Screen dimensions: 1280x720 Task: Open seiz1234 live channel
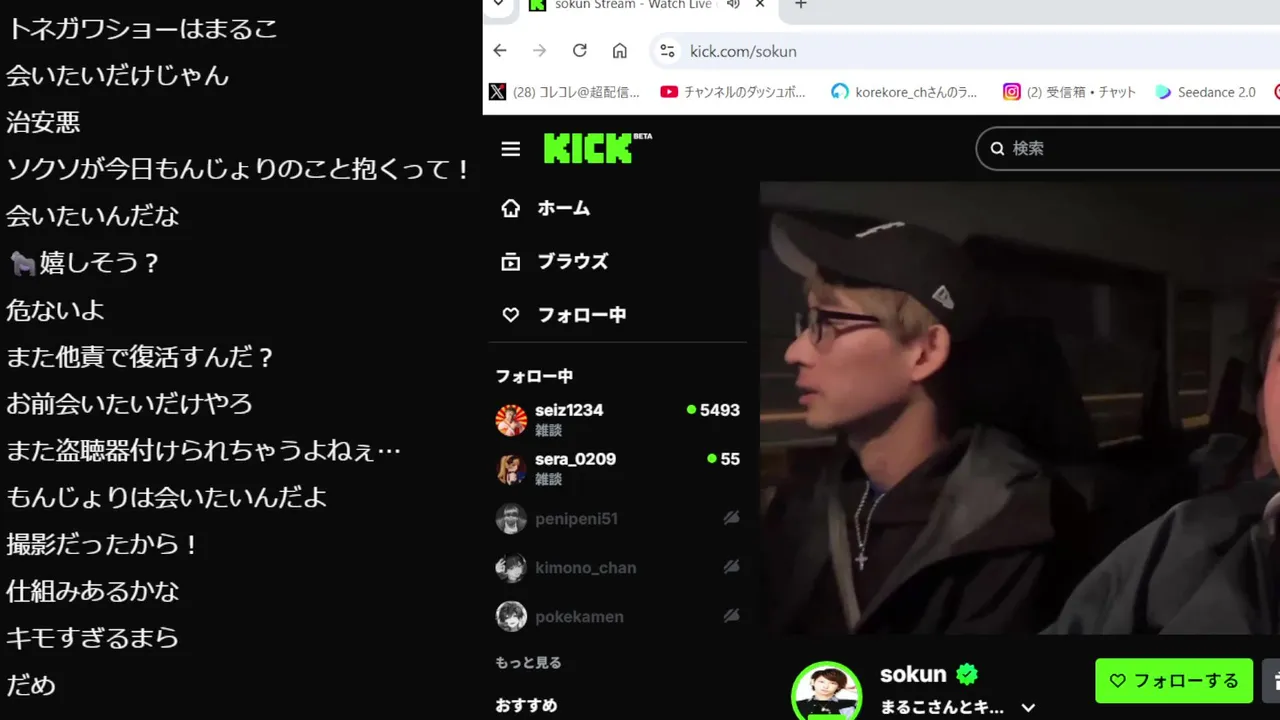[x=618, y=420]
